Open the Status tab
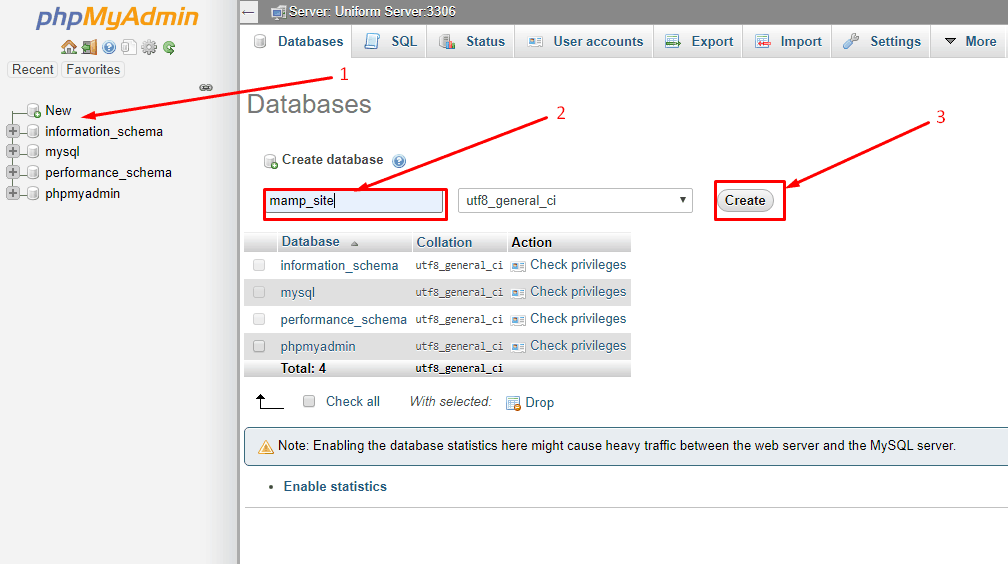The height and width of the screenshot is (564, 1008). [472, 41]
